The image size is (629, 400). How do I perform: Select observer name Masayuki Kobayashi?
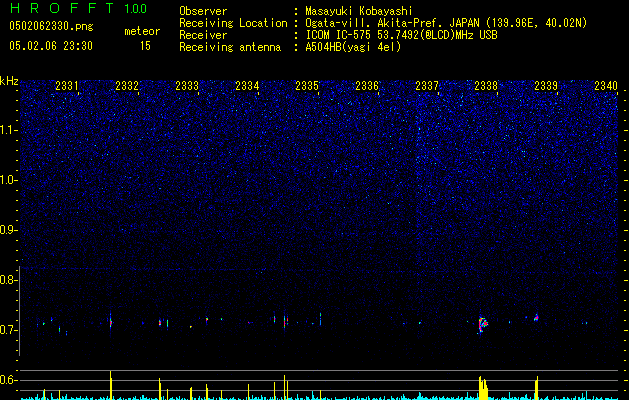359,11
